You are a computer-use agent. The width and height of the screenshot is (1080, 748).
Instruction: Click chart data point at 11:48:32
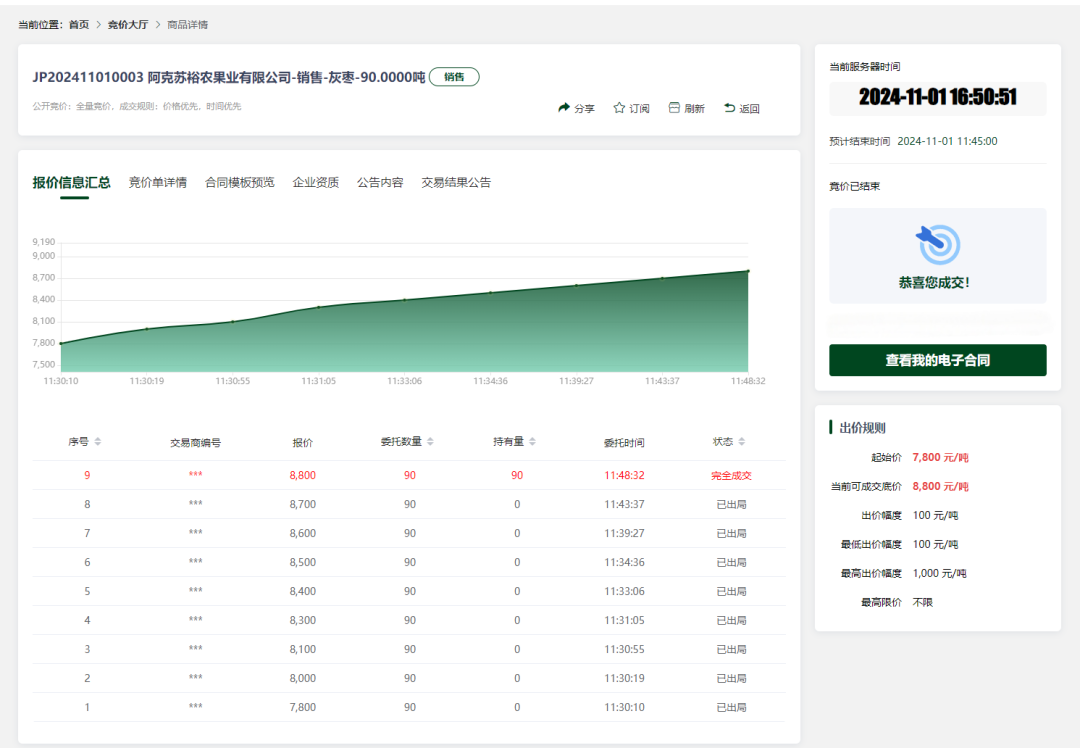coord(748,271)
